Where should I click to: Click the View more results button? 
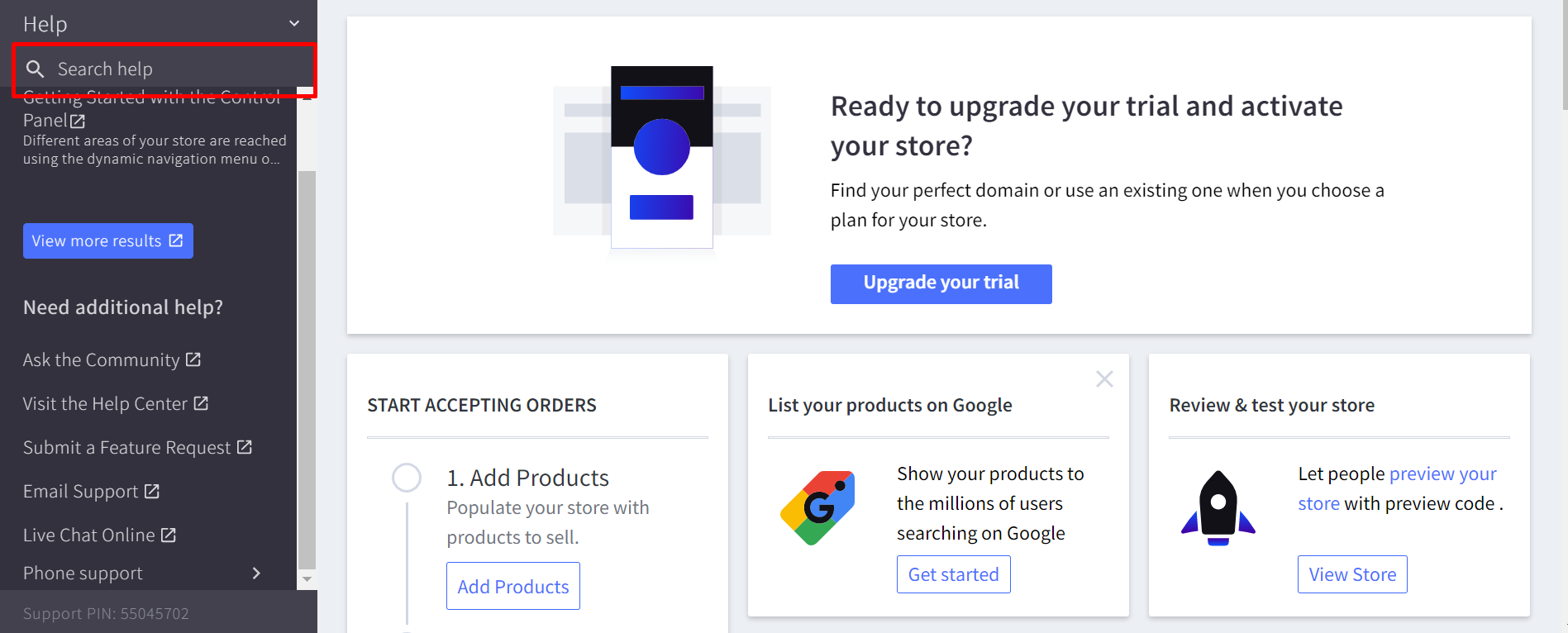(108, 240)
